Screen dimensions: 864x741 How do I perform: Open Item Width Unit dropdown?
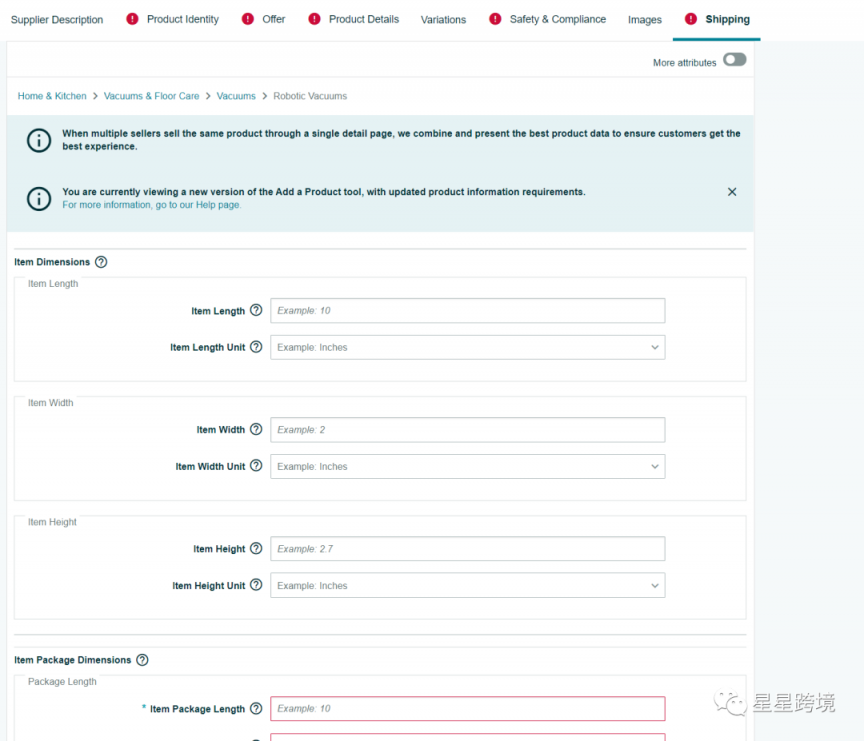point(467,466)
